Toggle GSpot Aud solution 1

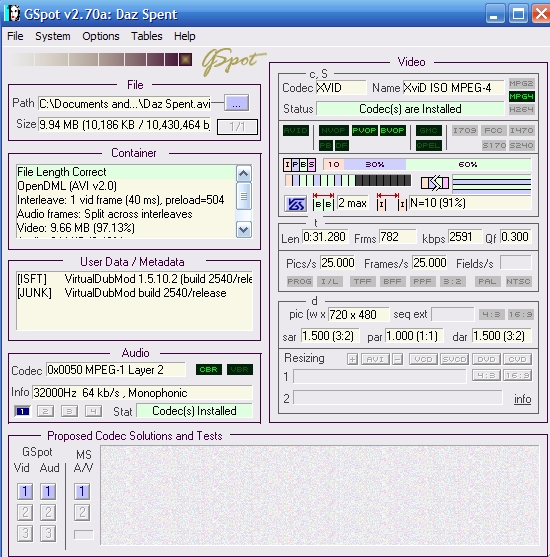48,492
